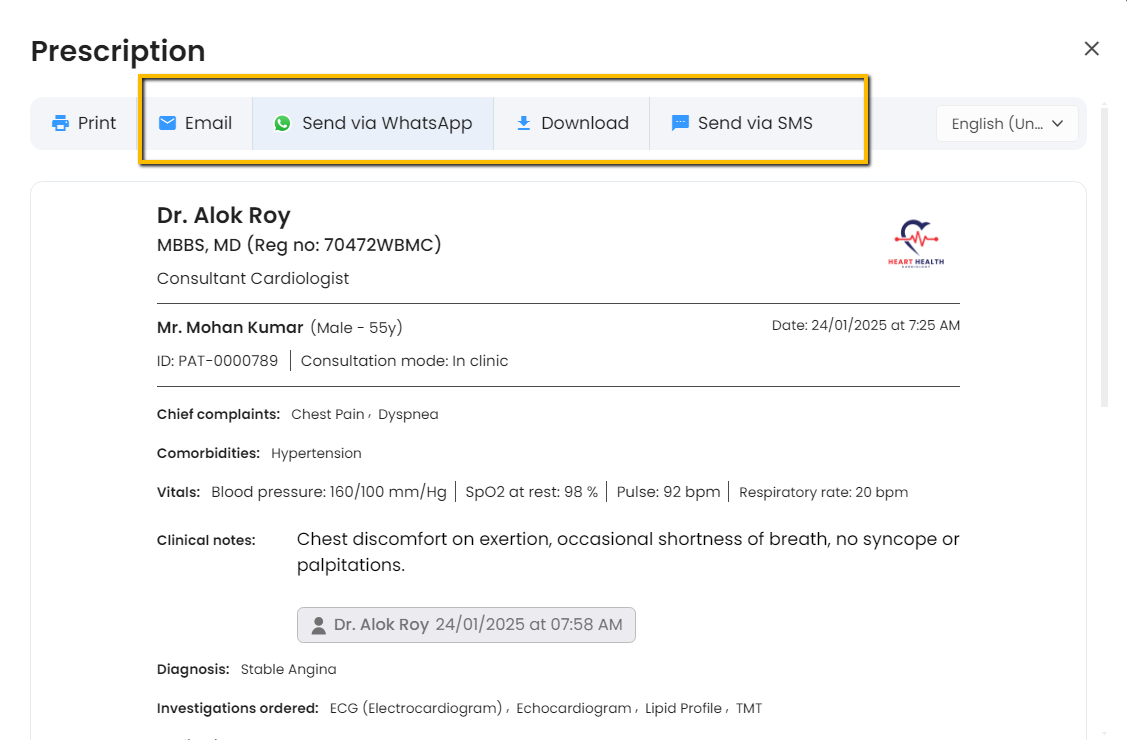Close the Prescription dialog
The width and height of the screenshot is (1127, 751).
coord(1091,49)
